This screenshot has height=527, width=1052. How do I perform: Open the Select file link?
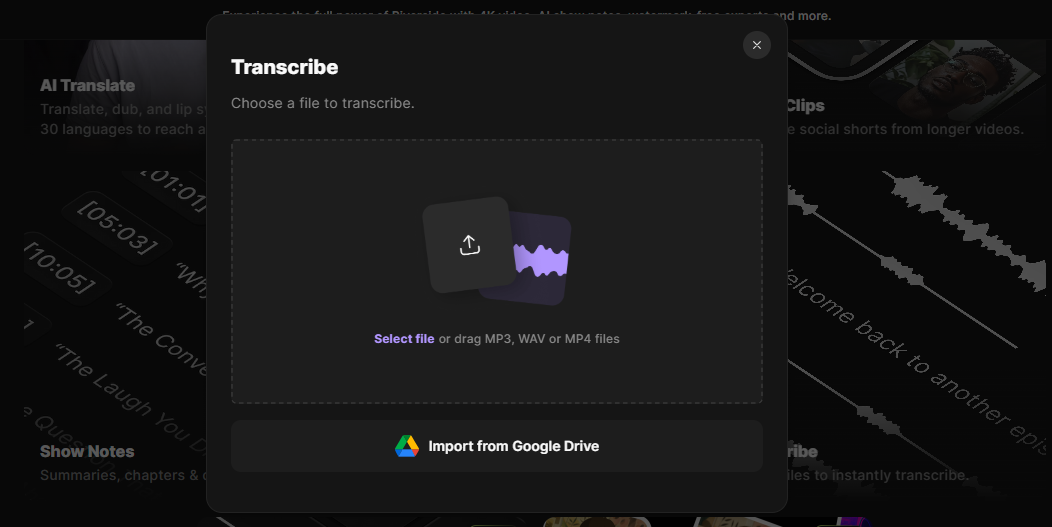[x=404, y=339]
